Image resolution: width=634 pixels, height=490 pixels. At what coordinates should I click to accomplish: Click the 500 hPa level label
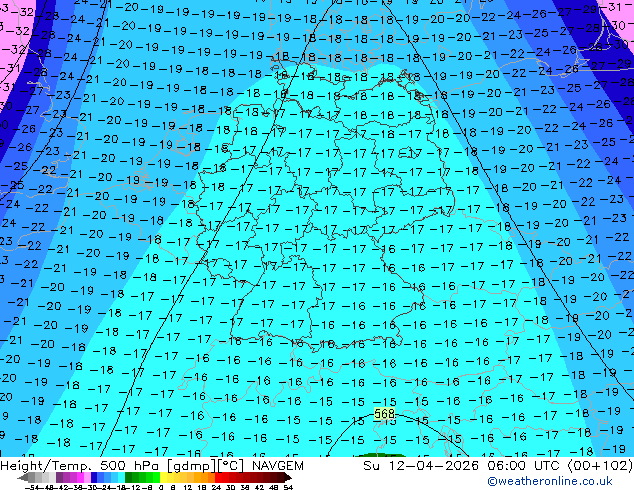point(130,466)
